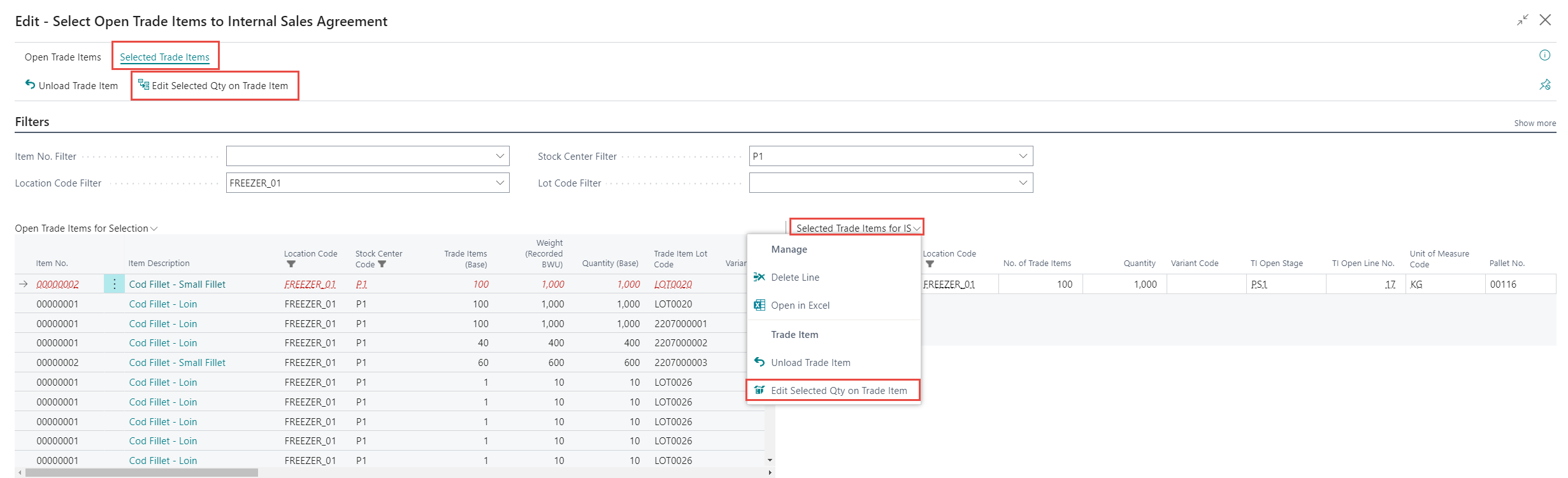This screenshot has width=1568, height=478.
Task: Choose Delete Line from the menu
Action: point(795,278)
